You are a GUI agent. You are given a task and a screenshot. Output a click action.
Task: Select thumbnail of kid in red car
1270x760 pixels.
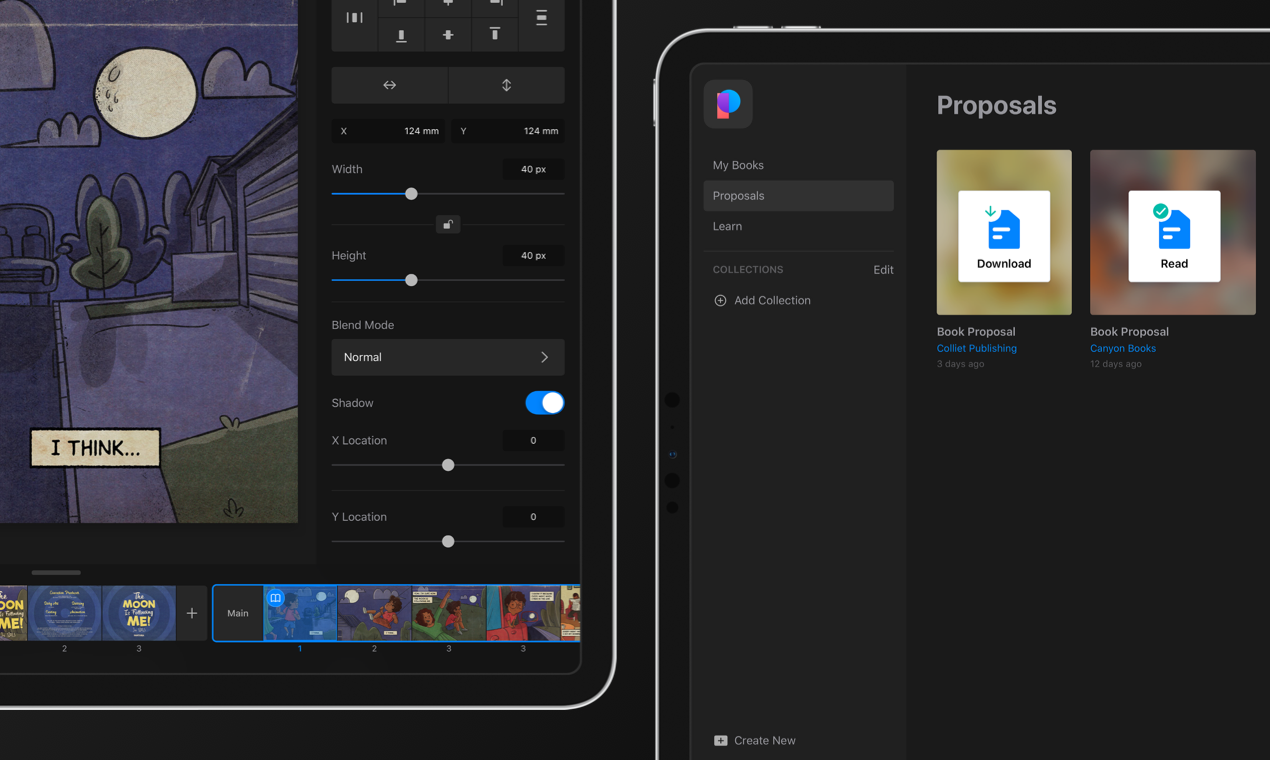523,613
